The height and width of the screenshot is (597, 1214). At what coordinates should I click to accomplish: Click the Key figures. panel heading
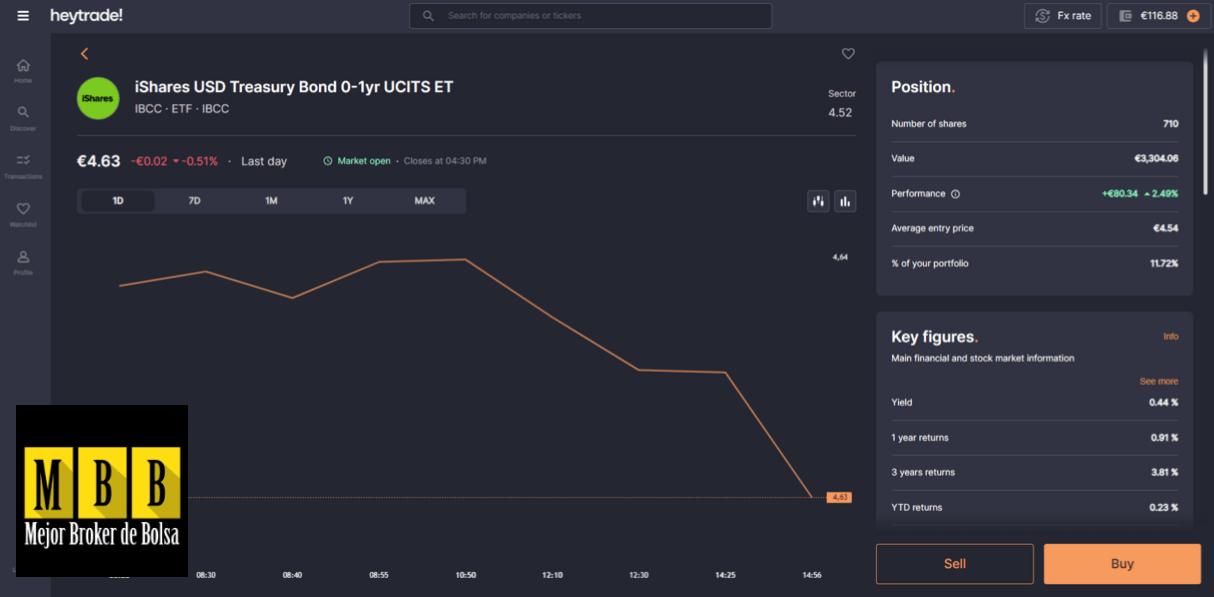934,337
